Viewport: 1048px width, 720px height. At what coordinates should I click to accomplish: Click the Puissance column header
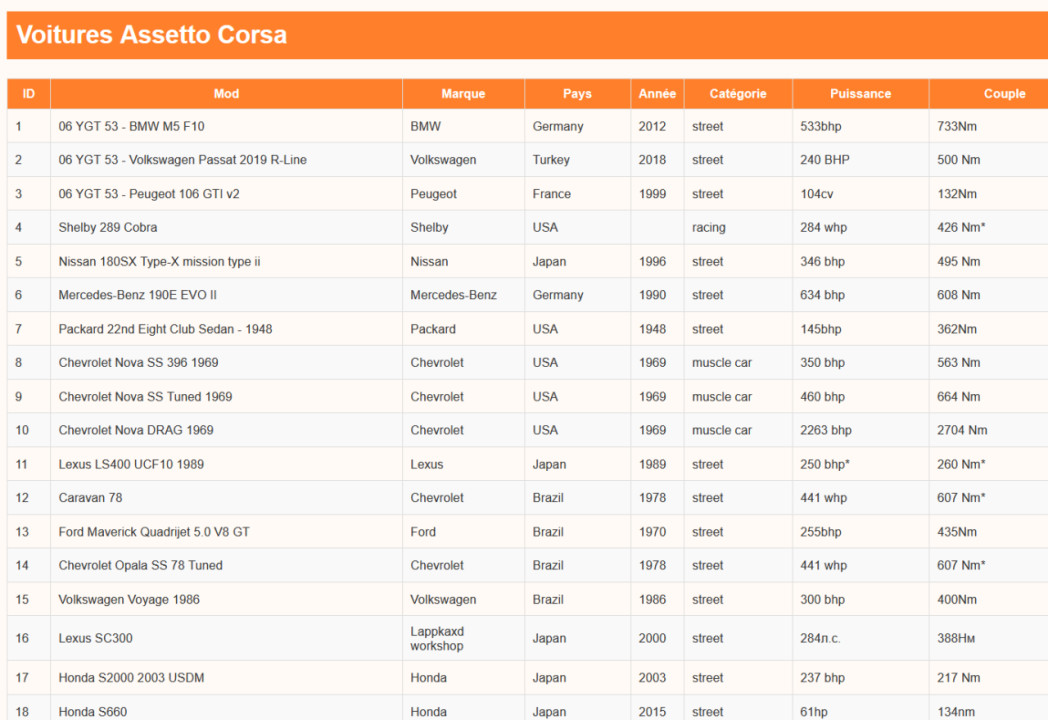coord(860,94)
